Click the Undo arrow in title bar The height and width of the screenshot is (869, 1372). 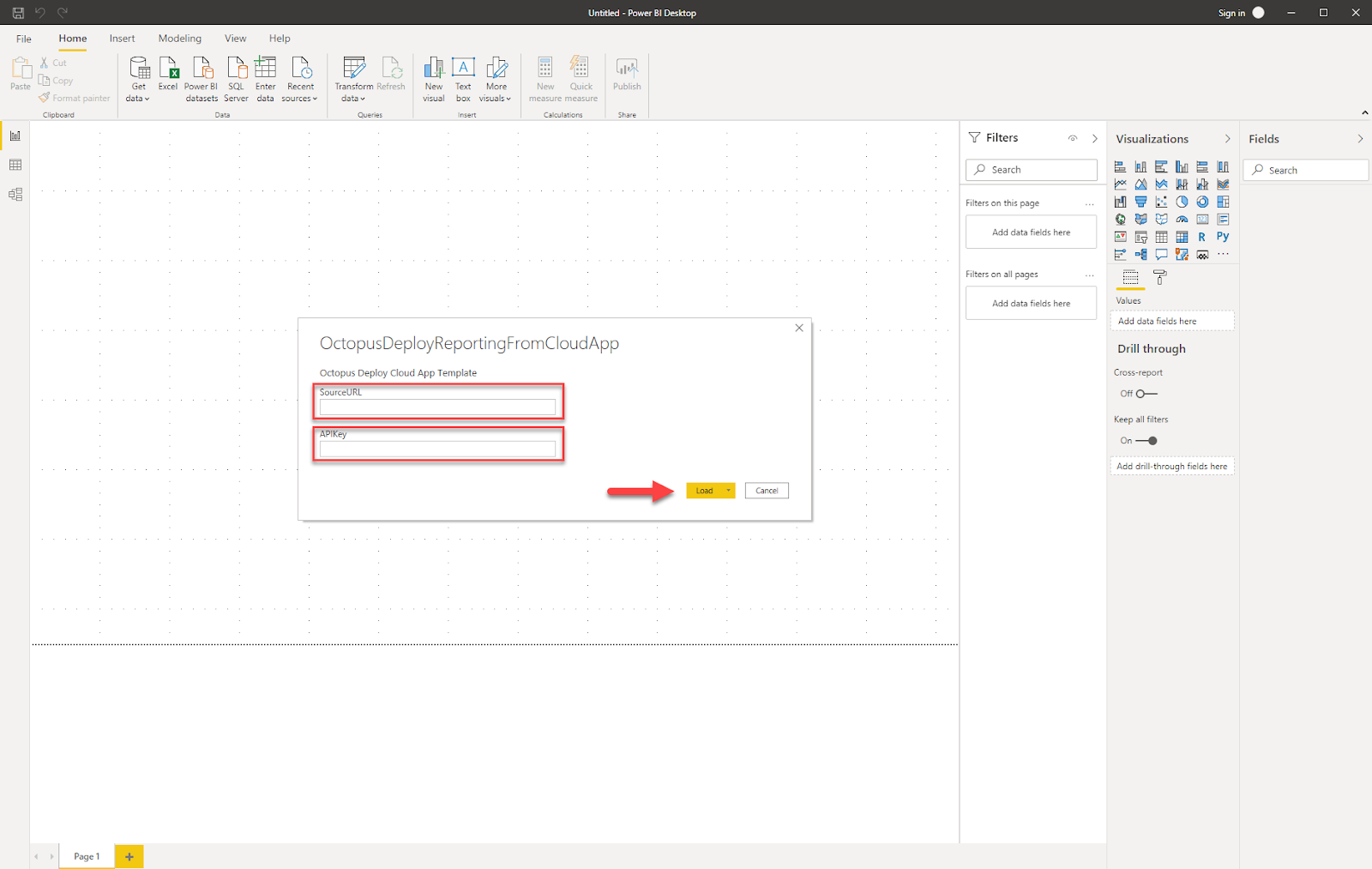tap(39, 13)
